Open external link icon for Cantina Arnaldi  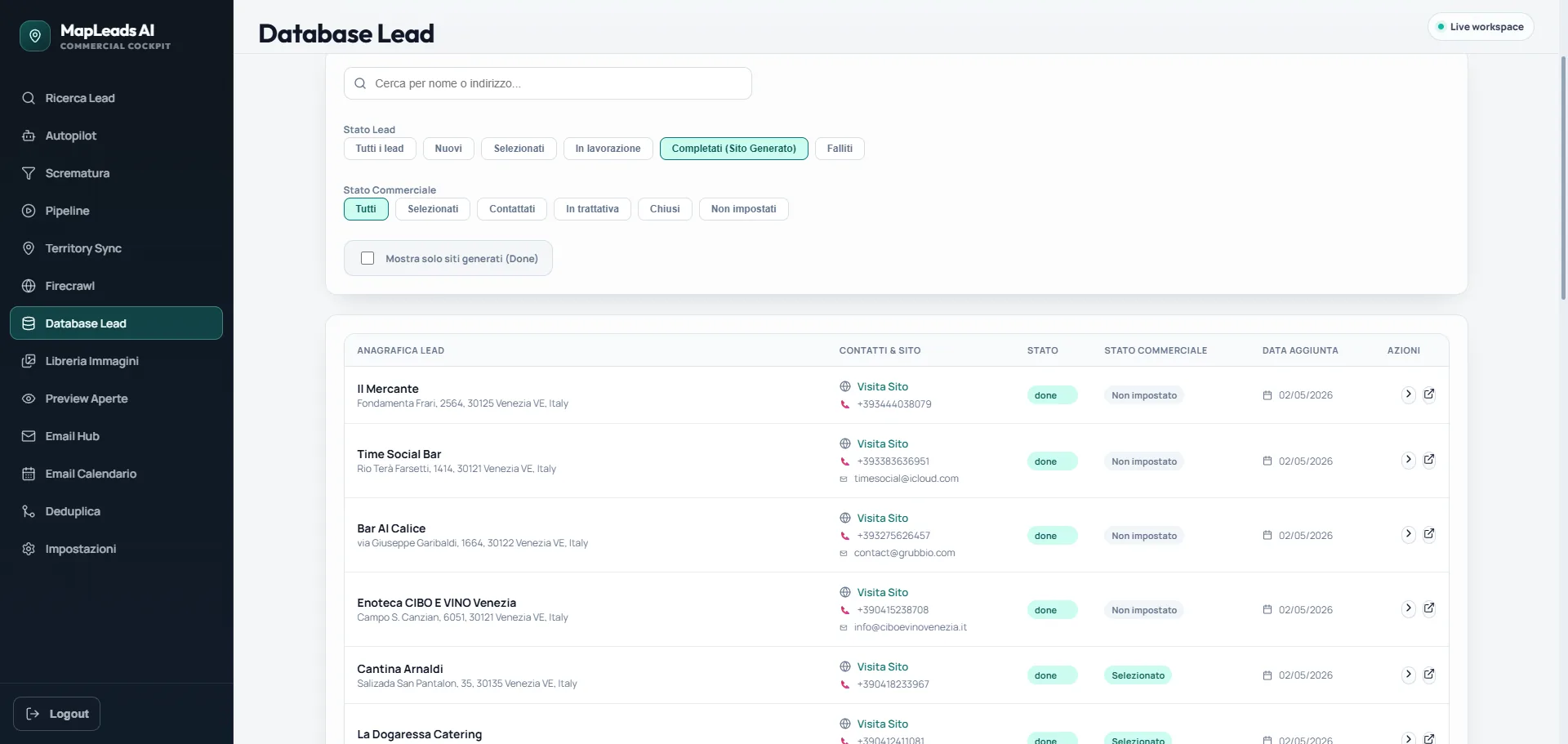[1429, 675]
